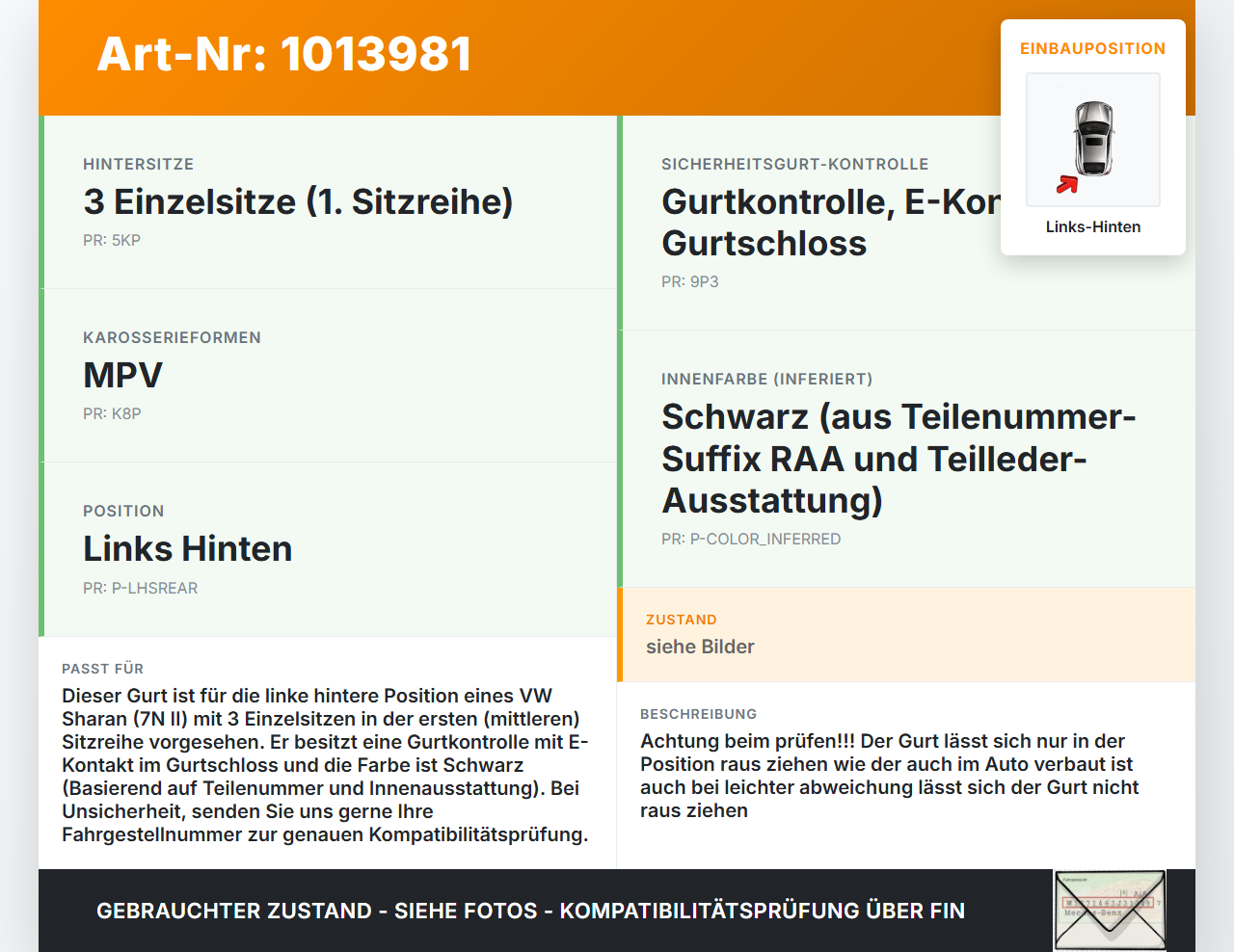Click the car installation position image

point(1093,140)
